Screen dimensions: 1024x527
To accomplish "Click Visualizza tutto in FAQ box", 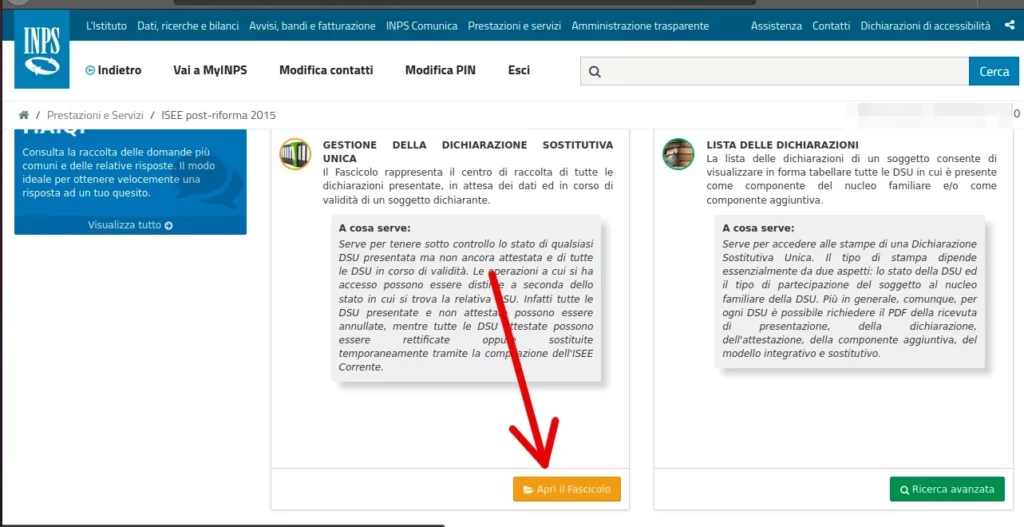I will click(x=131, y=225).
